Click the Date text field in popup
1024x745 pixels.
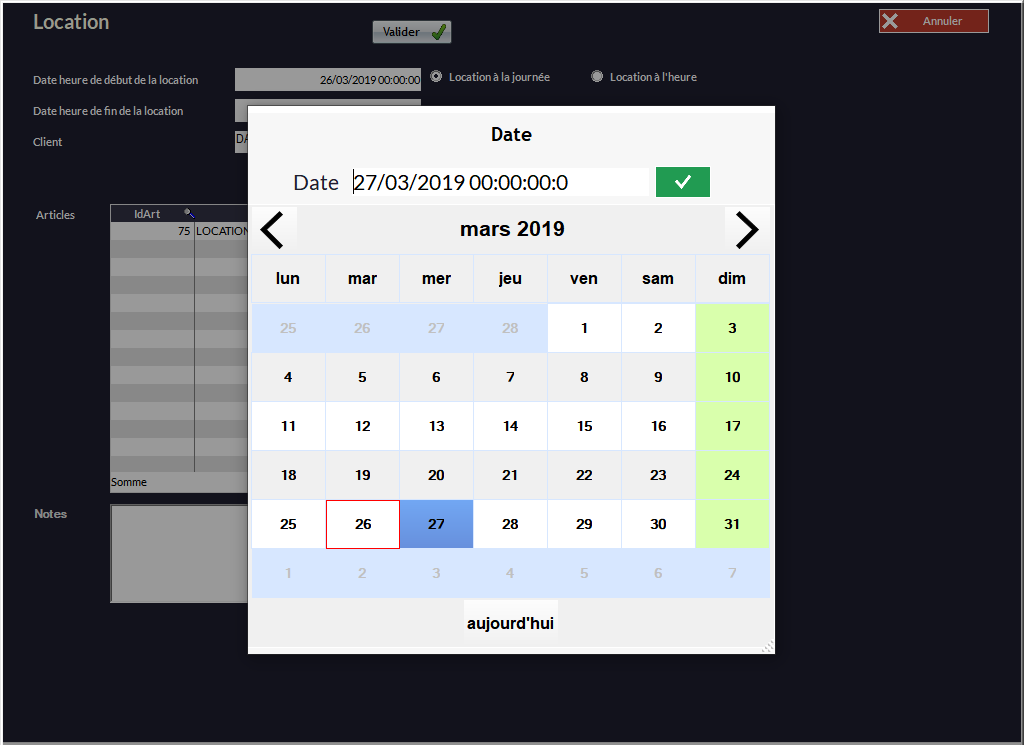pos(500,182)
